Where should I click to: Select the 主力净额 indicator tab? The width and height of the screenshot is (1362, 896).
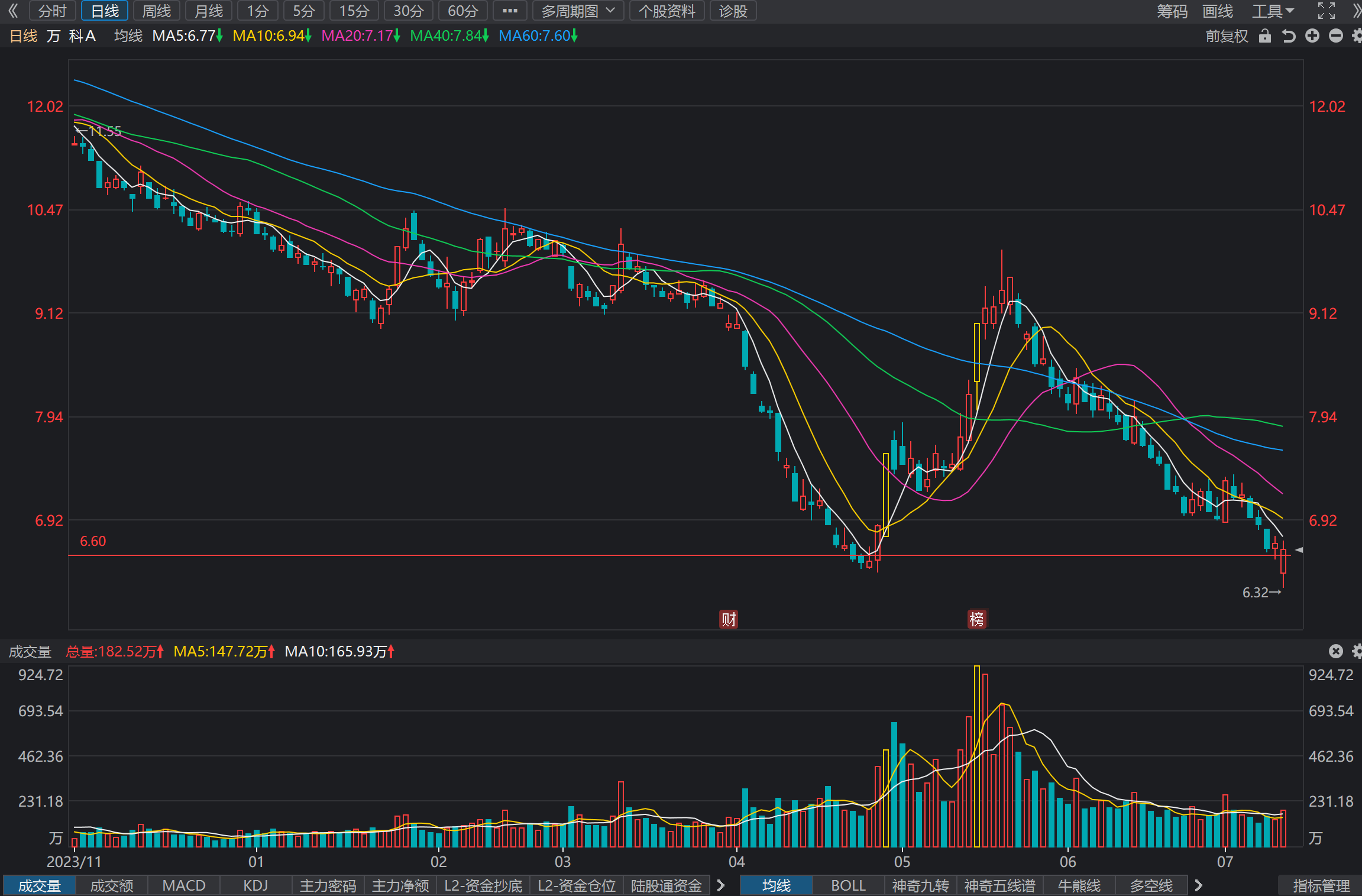tap(400, 885)
